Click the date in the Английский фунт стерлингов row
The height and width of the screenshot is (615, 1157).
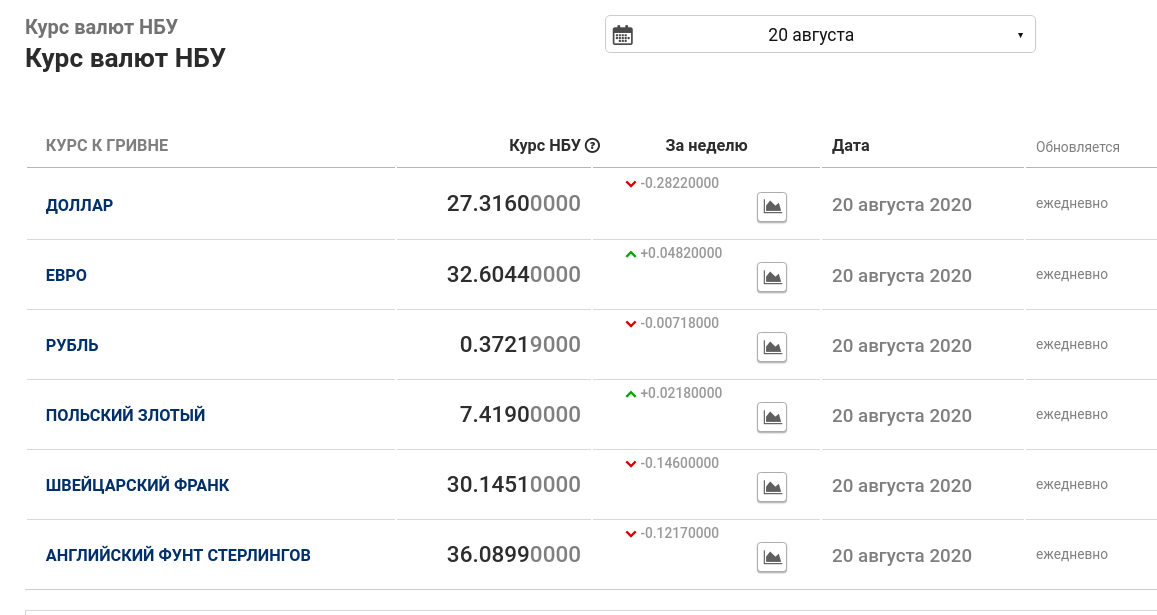coord(902,556)
